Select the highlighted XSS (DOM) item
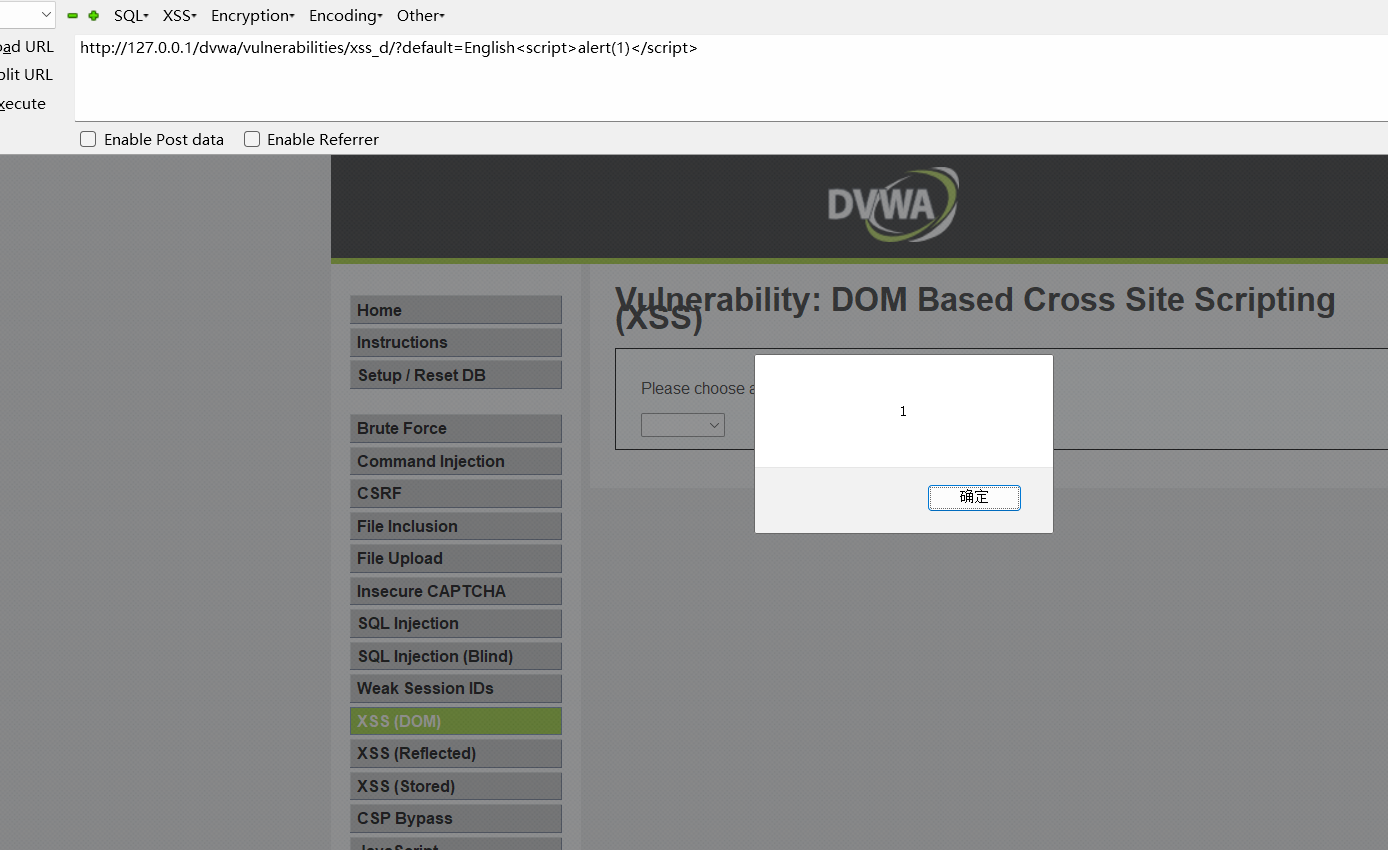Image resolution: width=1388 pixels, height=850 pixels. pyautogui.click(x=456, y=721)
